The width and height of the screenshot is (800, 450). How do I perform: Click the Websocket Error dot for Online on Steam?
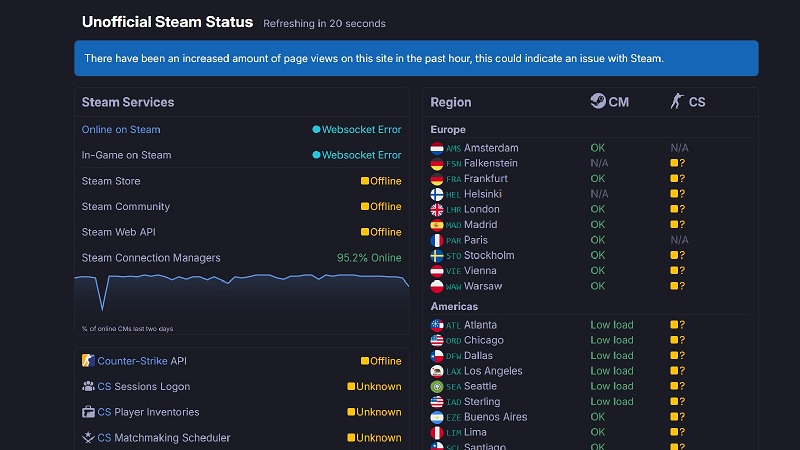point(316,130)
